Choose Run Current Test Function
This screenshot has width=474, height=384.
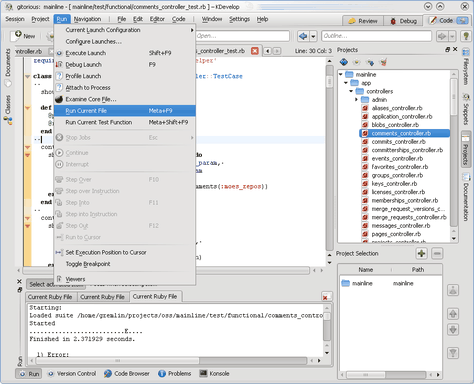tap(125, 122)
